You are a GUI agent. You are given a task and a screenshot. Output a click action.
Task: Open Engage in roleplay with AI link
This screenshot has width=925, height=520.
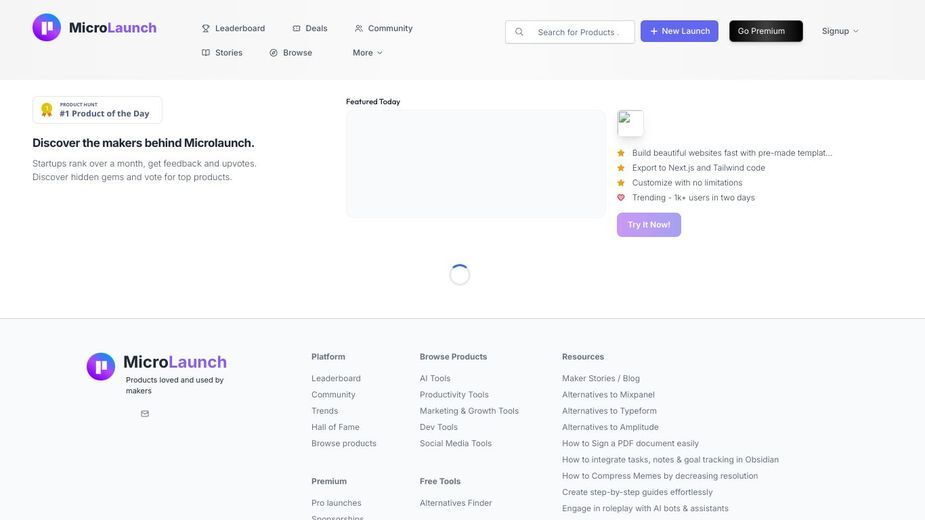click(645, 508)
